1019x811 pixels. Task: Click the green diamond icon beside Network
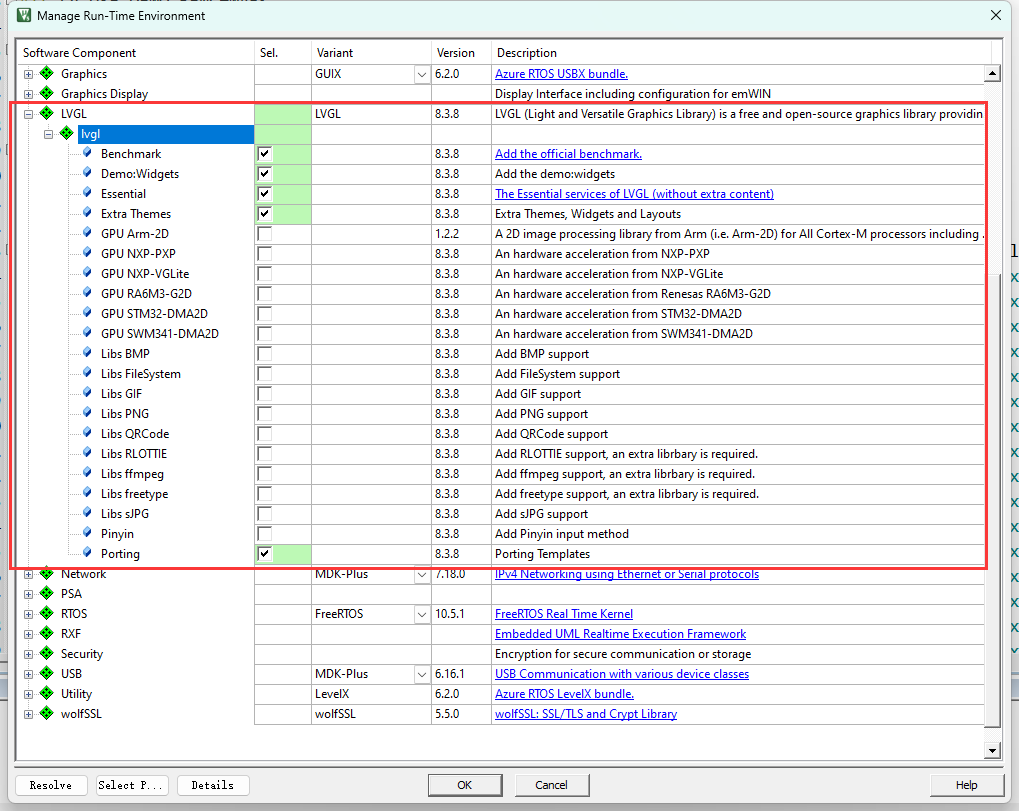[47, 574]
